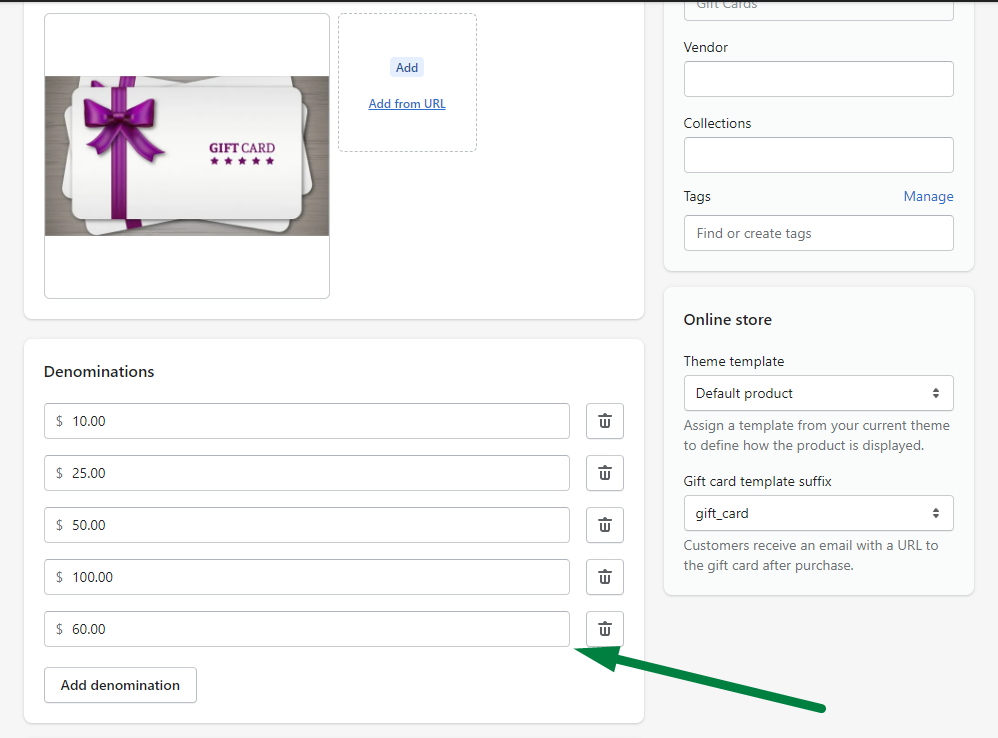
Task: Click the Add denomination button
Action: (120, 685)
